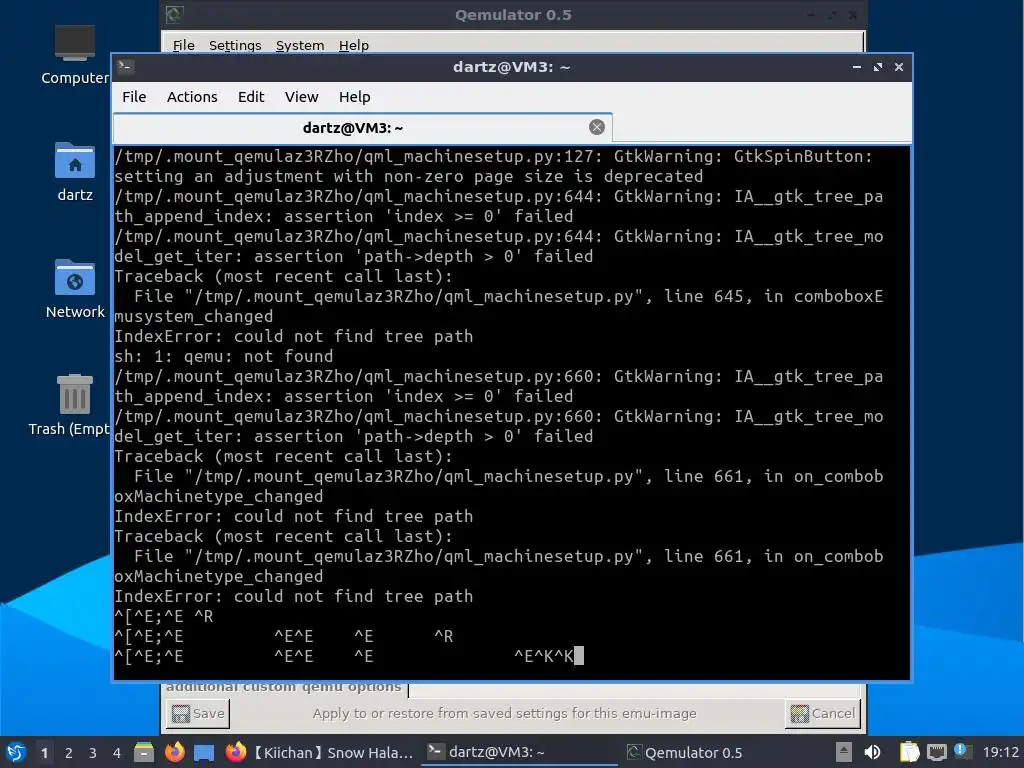Click the panel clock showing 19:12
Image resolution: width=1024 pixels, height=768 pixels.
(1000, 752)
